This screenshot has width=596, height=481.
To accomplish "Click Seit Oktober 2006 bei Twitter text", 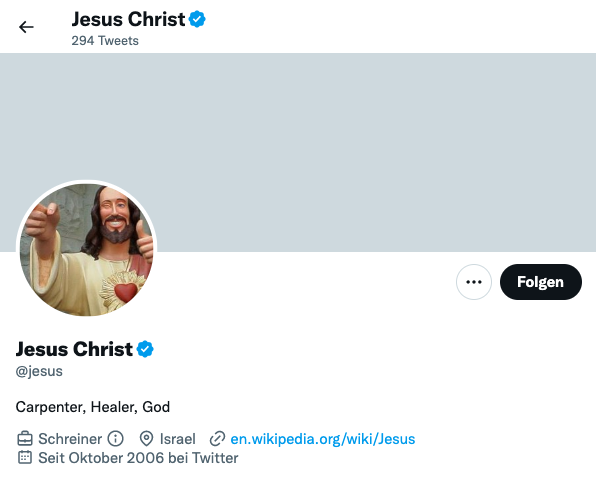I will tap(138, 458).
